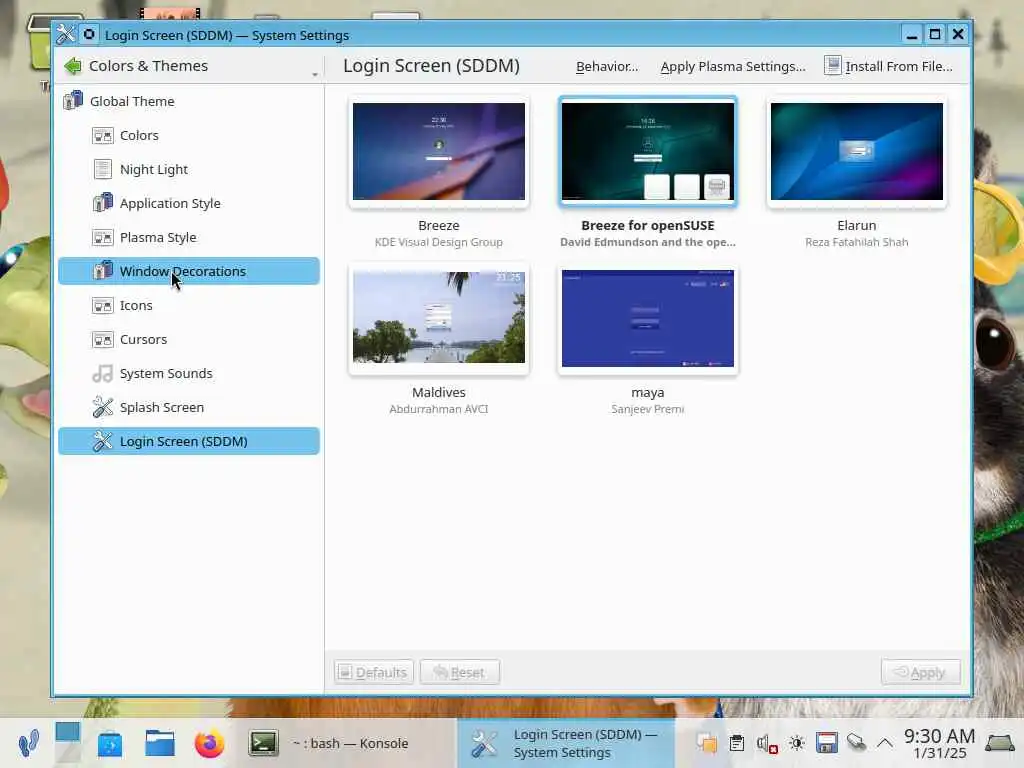The width and height of the screenshot is (1024, 768).
Task: Click the show desktop icon in taskbar
Action: (x=1000, y=743)
